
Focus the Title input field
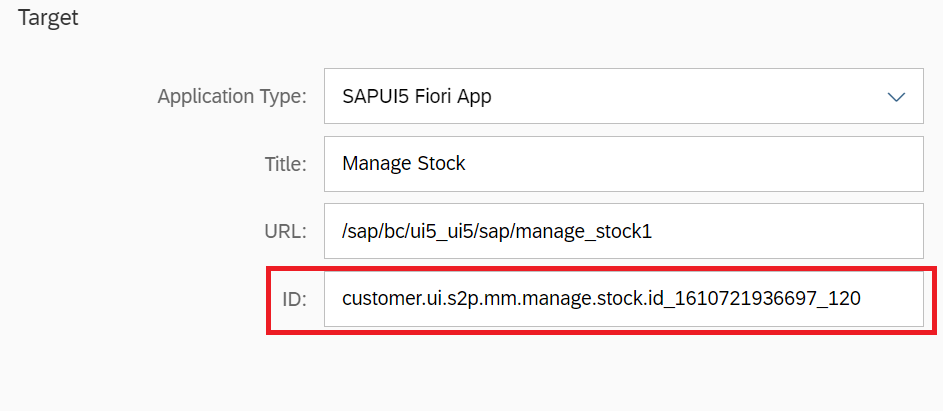622,163
